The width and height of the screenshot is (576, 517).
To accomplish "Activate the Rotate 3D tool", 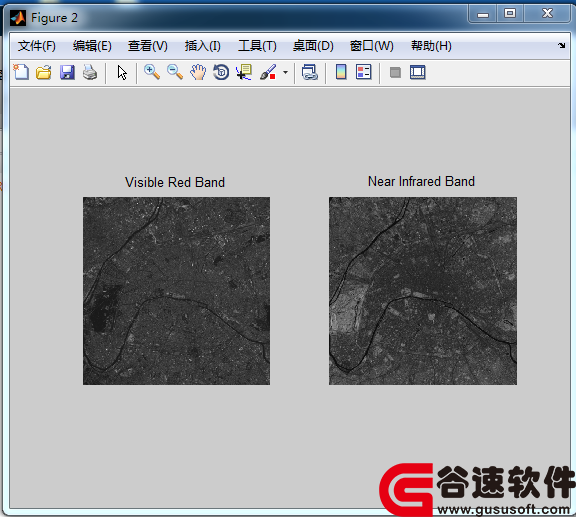I will tap(221, 72).
